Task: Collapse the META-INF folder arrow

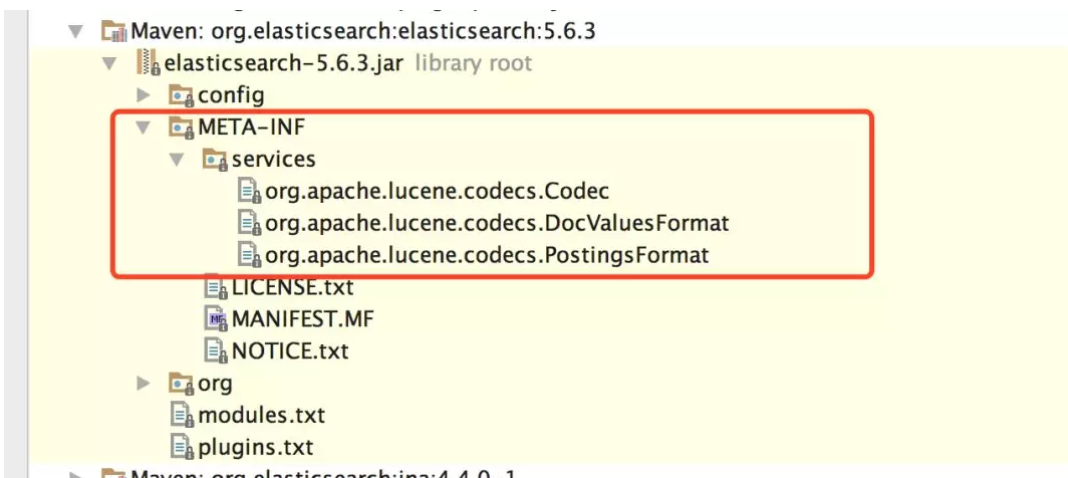Action: point(142,127)
